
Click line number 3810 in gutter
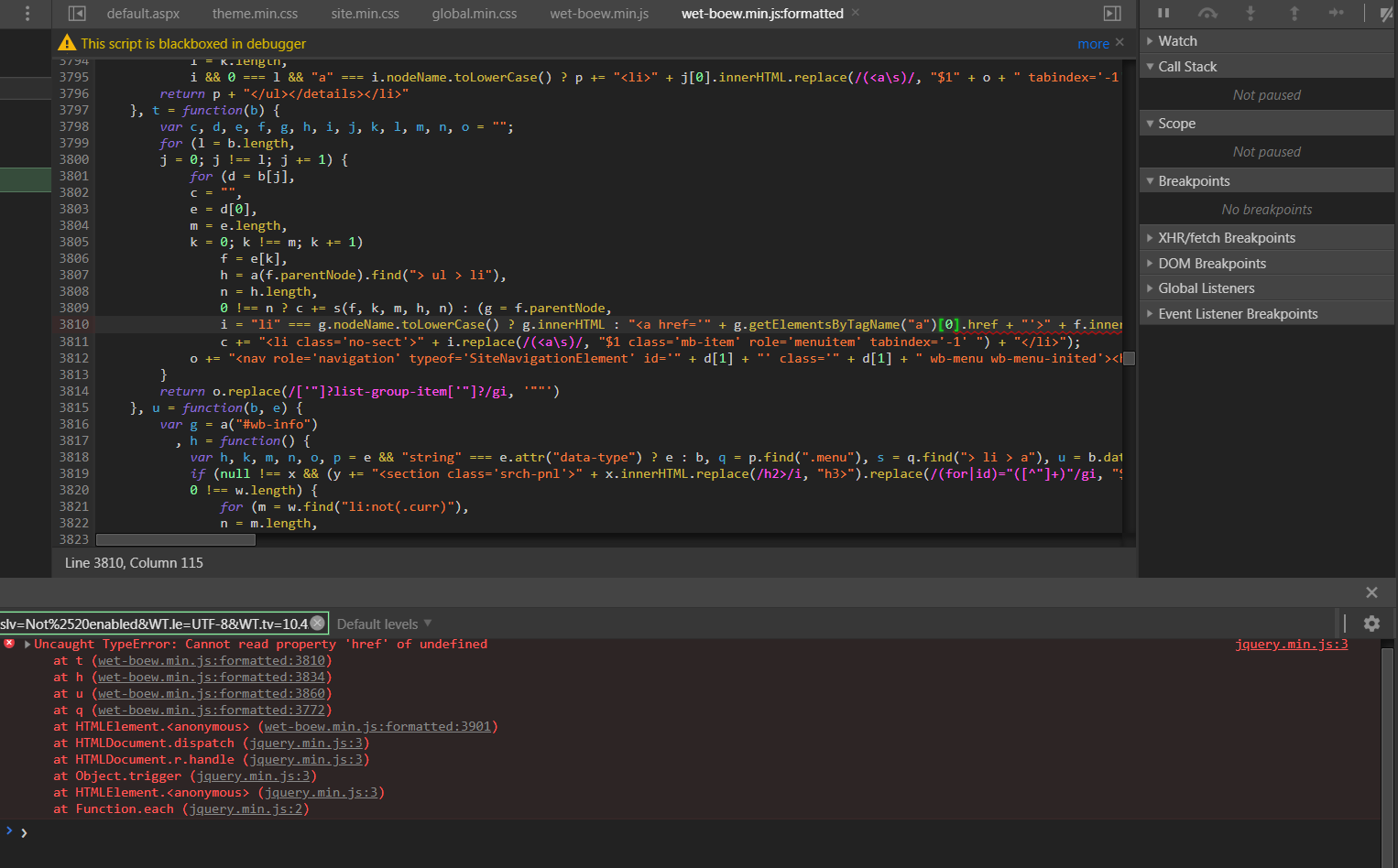(74, 325)
